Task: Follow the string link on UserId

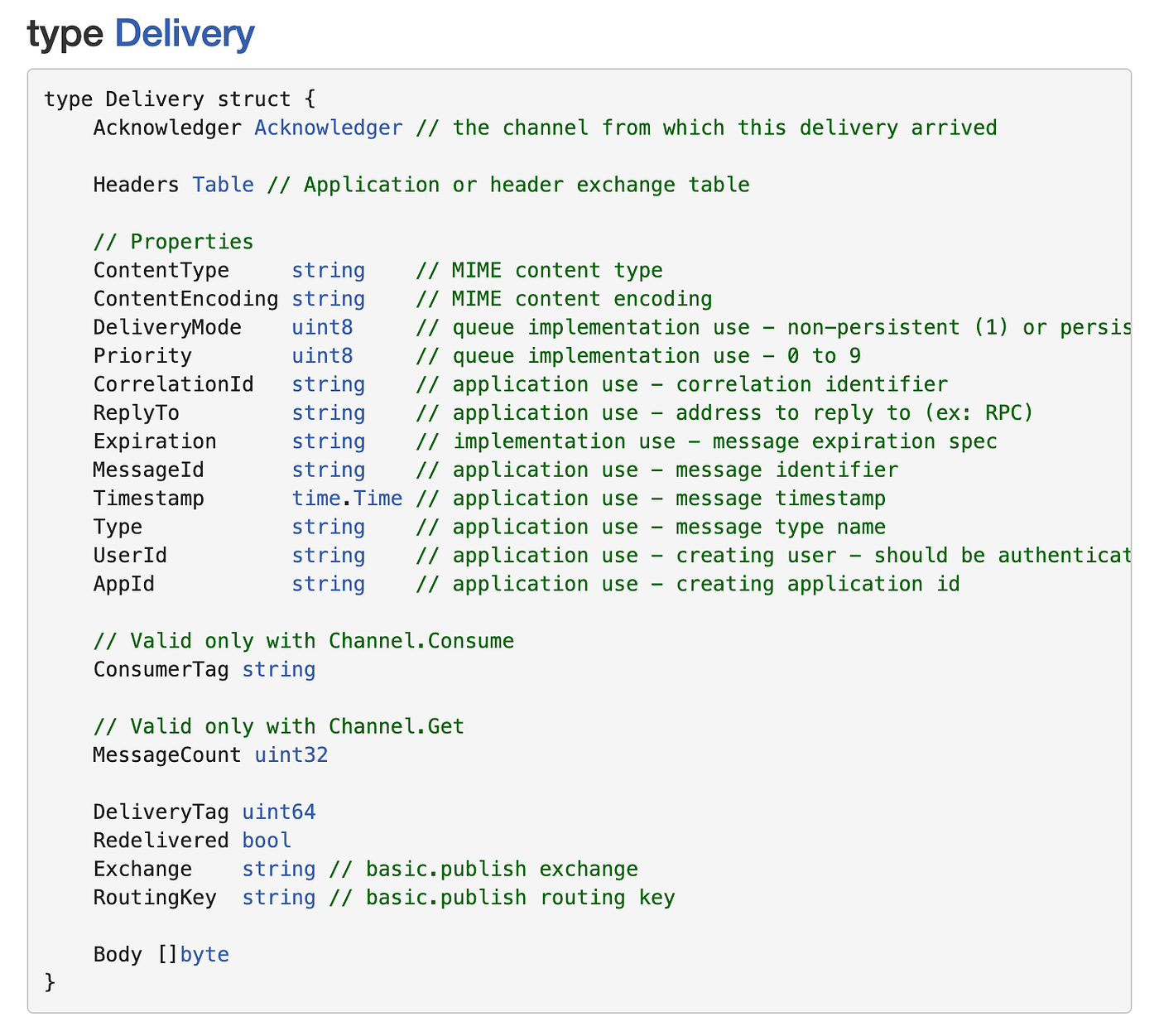Action: pyautogui.click(x=328, y=555)
